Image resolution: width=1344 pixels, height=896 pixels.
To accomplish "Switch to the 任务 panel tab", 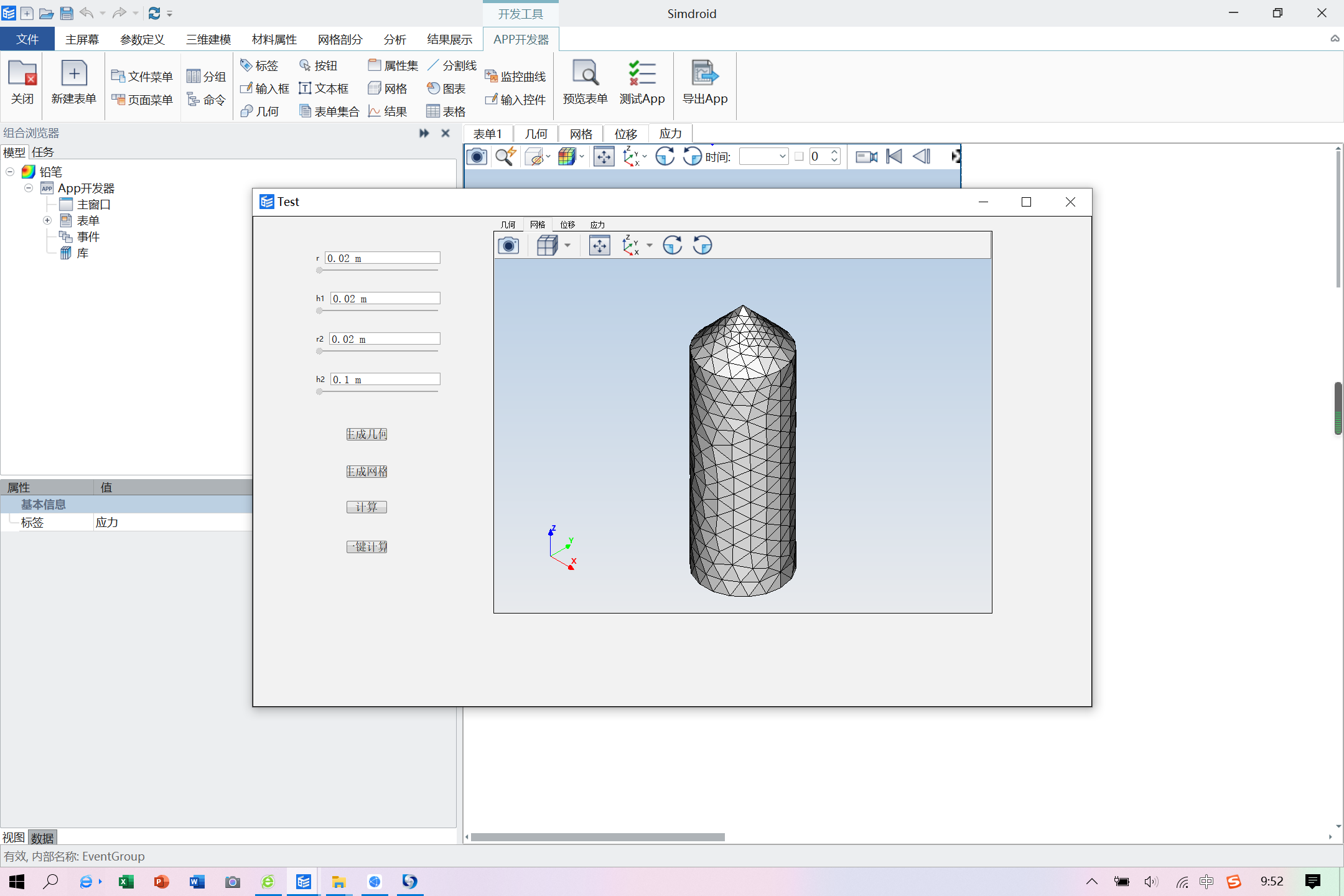I will [43, 152].
